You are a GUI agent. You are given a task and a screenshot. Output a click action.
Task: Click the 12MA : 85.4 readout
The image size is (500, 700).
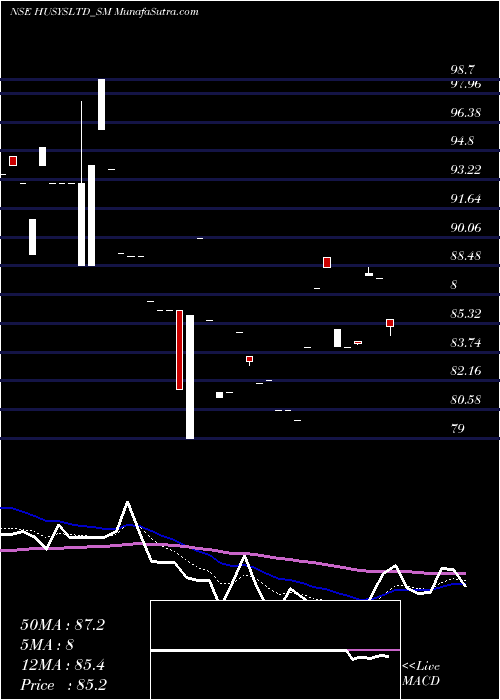pos(62,665)
